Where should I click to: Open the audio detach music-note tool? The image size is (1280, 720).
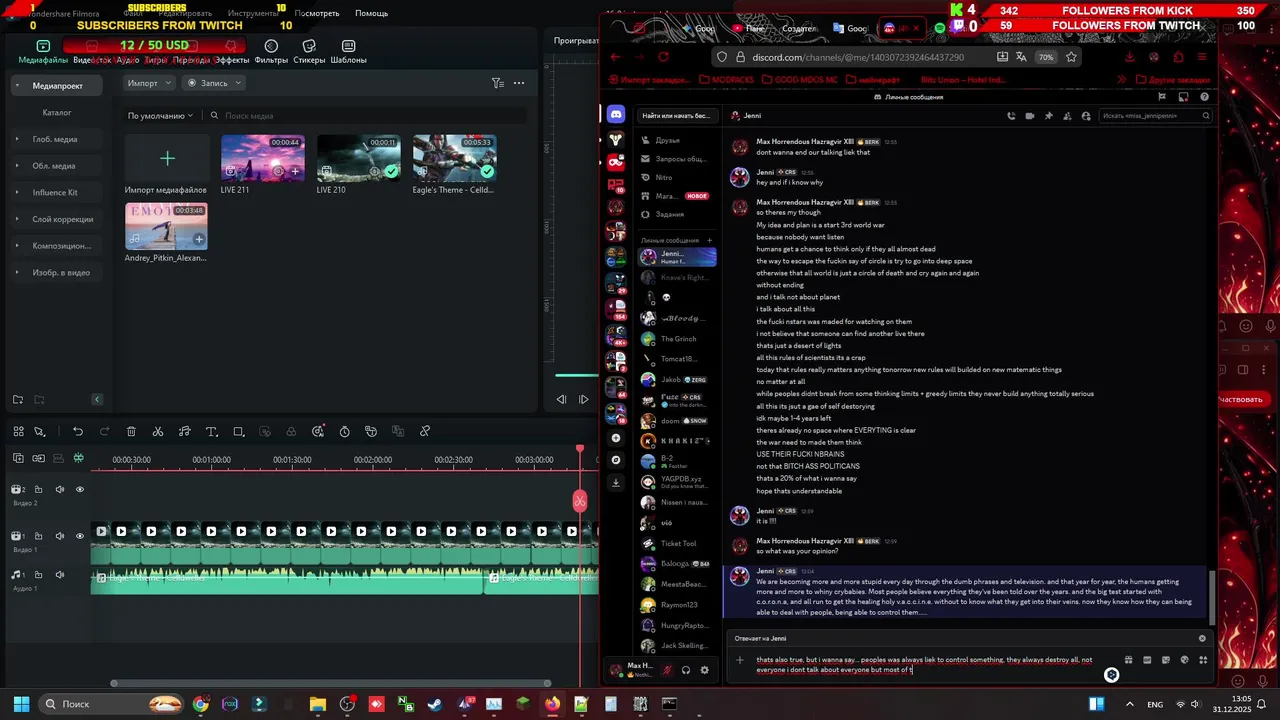[185, 431]
